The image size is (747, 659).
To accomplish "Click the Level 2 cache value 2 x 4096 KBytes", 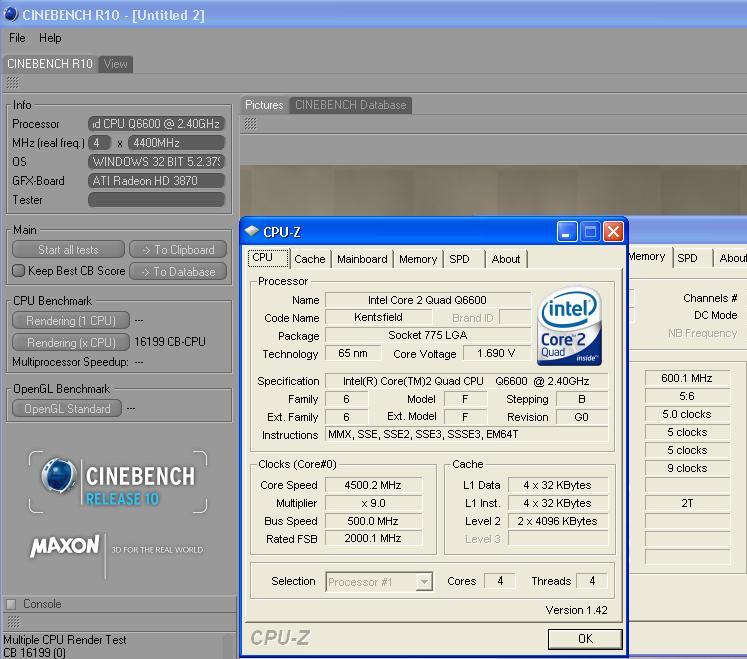I will click(557, 521).
